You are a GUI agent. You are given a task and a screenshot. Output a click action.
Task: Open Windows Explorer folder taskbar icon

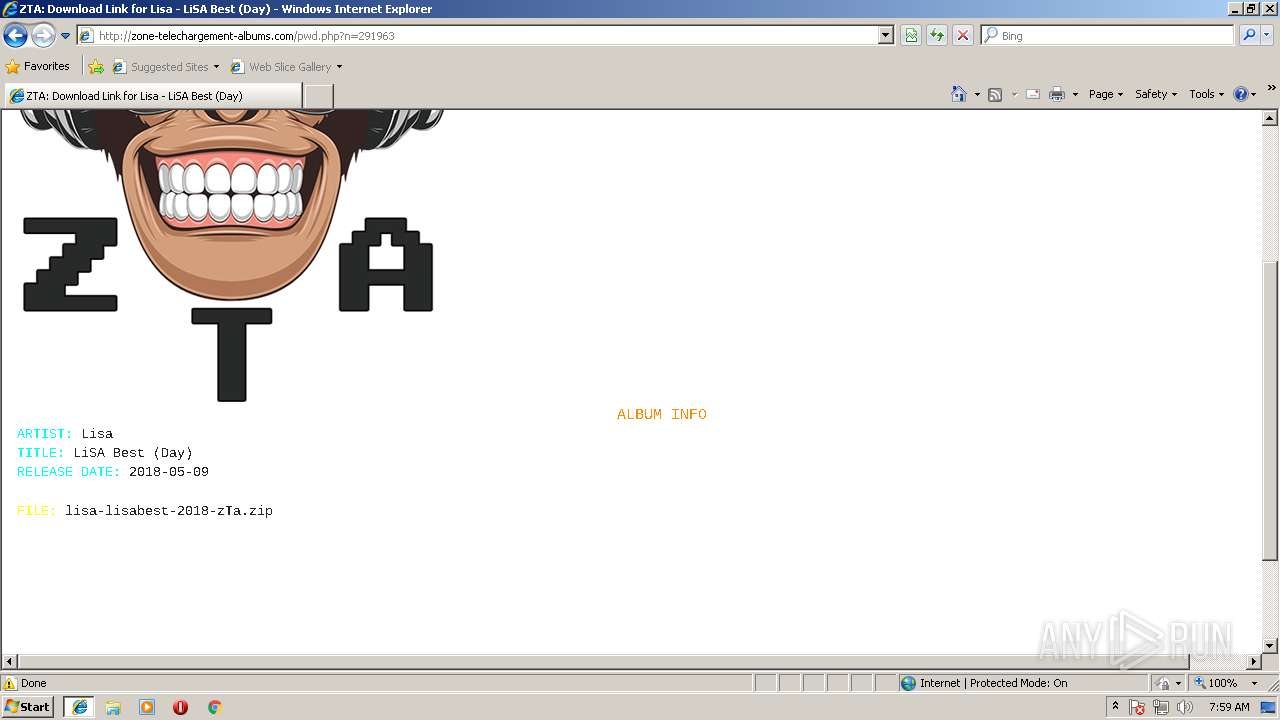click(113, 707)
